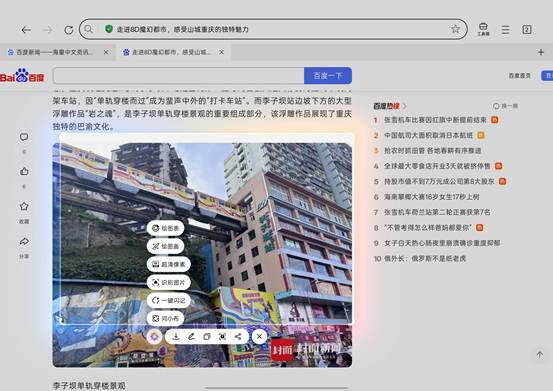The width and height of the screenshot is (553, 391).
Task: Open the comment icon in left sidebar
Action: pyautogui.click(x=24, y=137)
